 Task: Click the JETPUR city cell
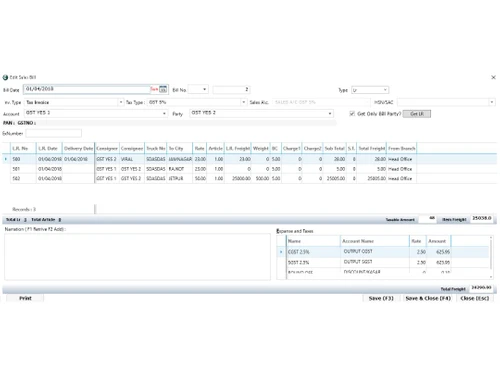tap(180, 179)
